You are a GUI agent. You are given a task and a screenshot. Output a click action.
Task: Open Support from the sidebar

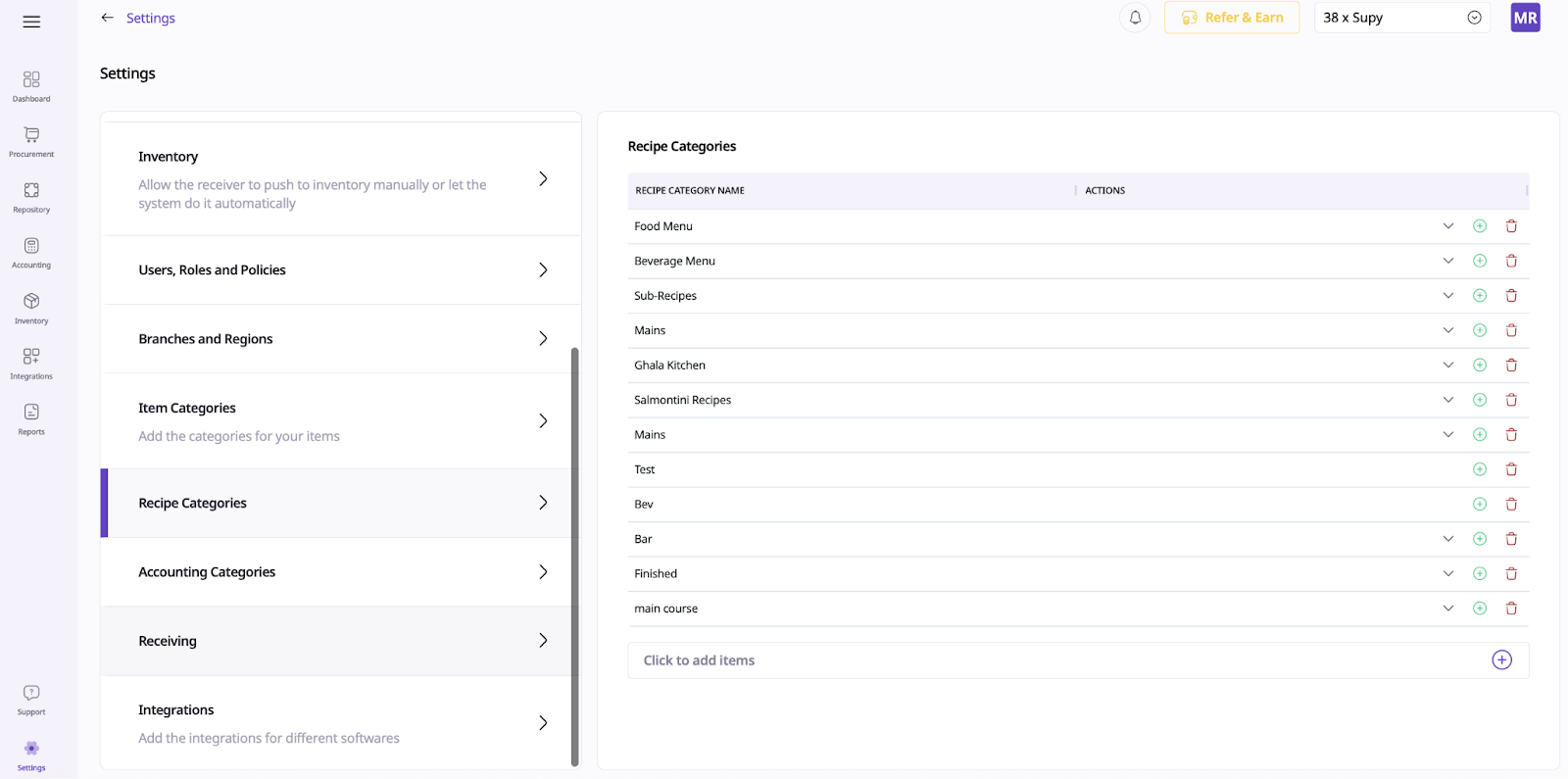coord(31,700)
